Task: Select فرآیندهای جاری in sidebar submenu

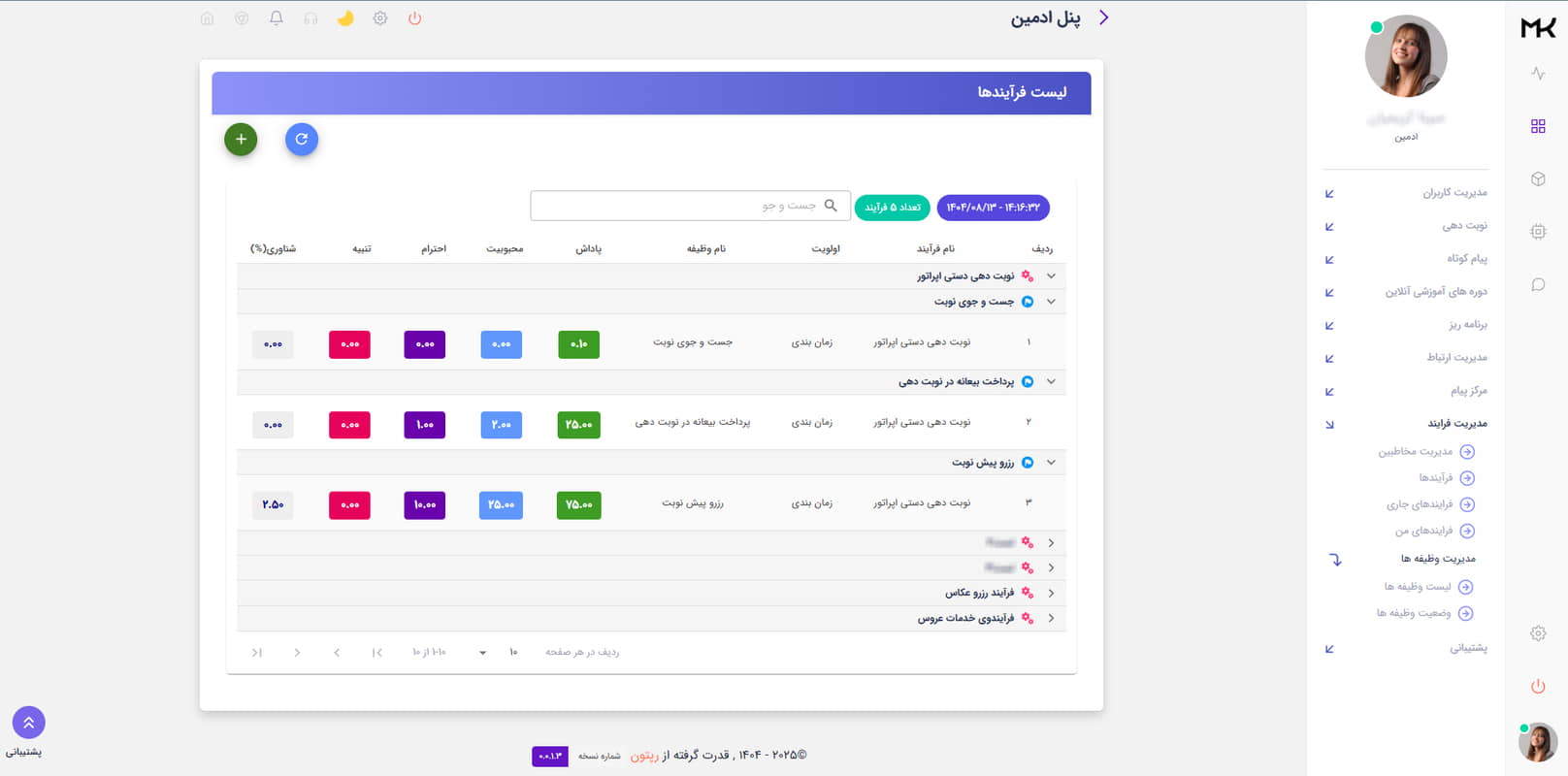Action: [x=1420, y=504]
